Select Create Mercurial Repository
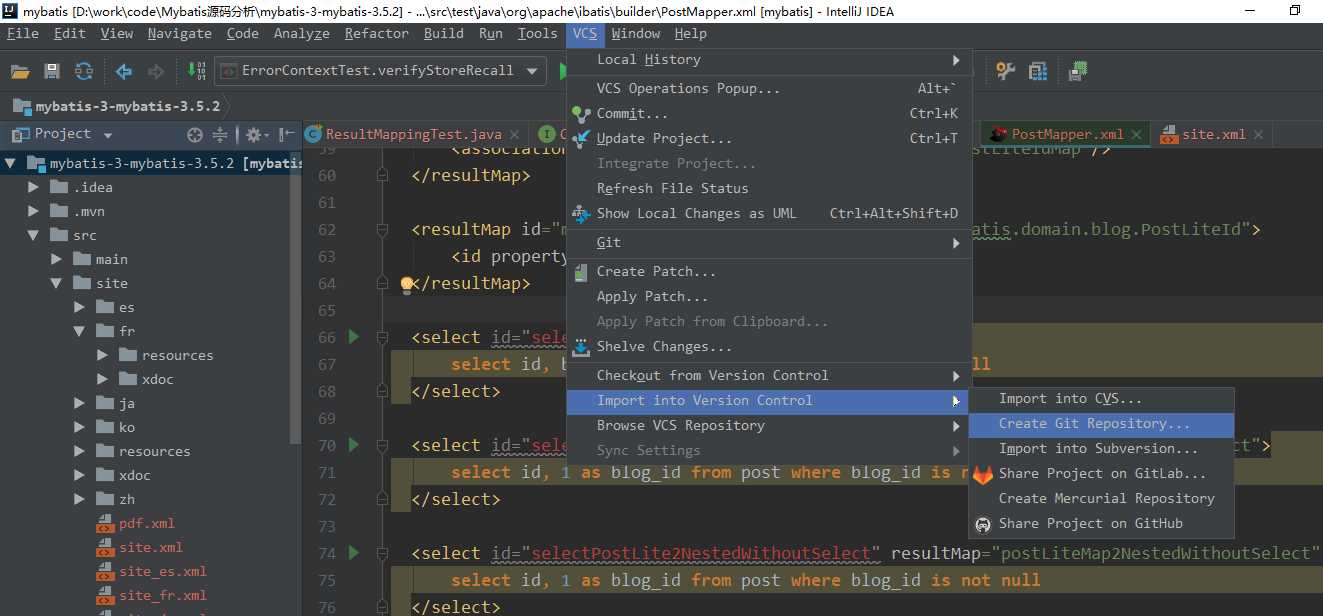Screen dimensions: 1323x616 1101,498
